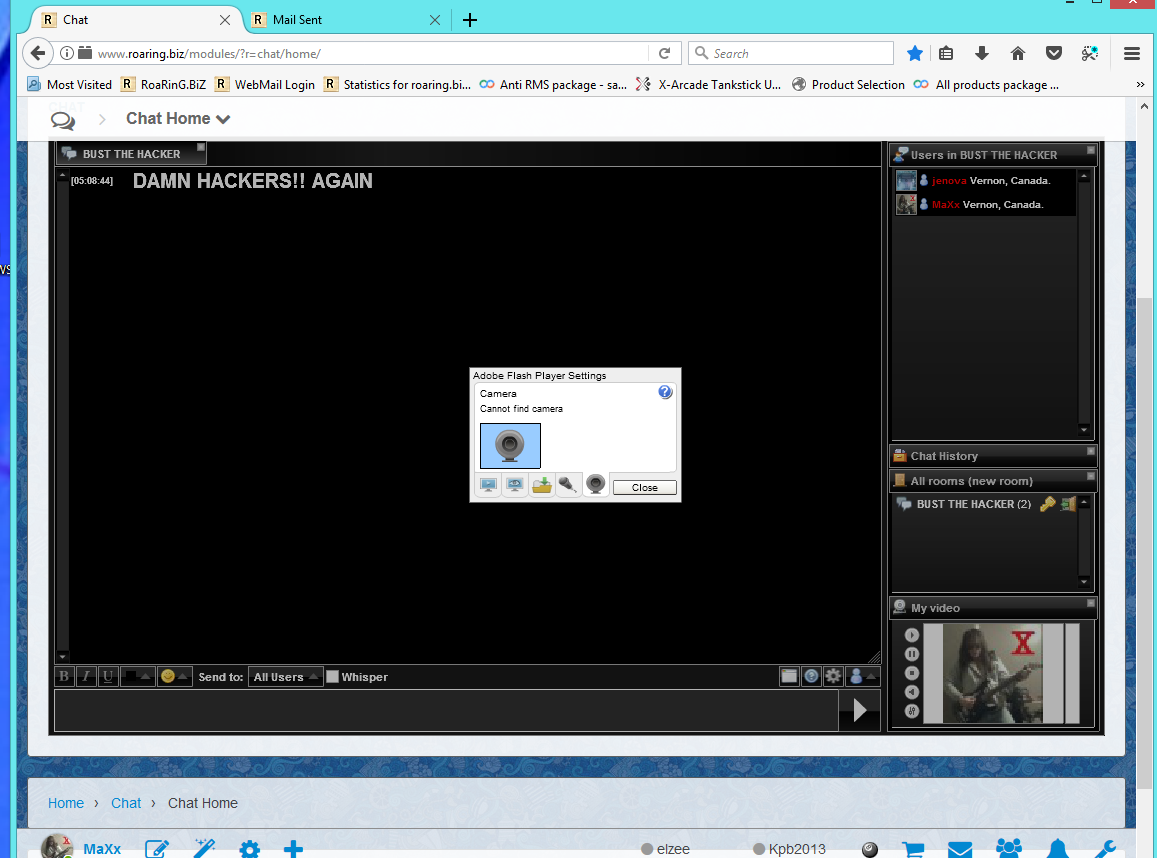
Task: Click Close in Flash Player Settings
Action: (x=645, y=488)
